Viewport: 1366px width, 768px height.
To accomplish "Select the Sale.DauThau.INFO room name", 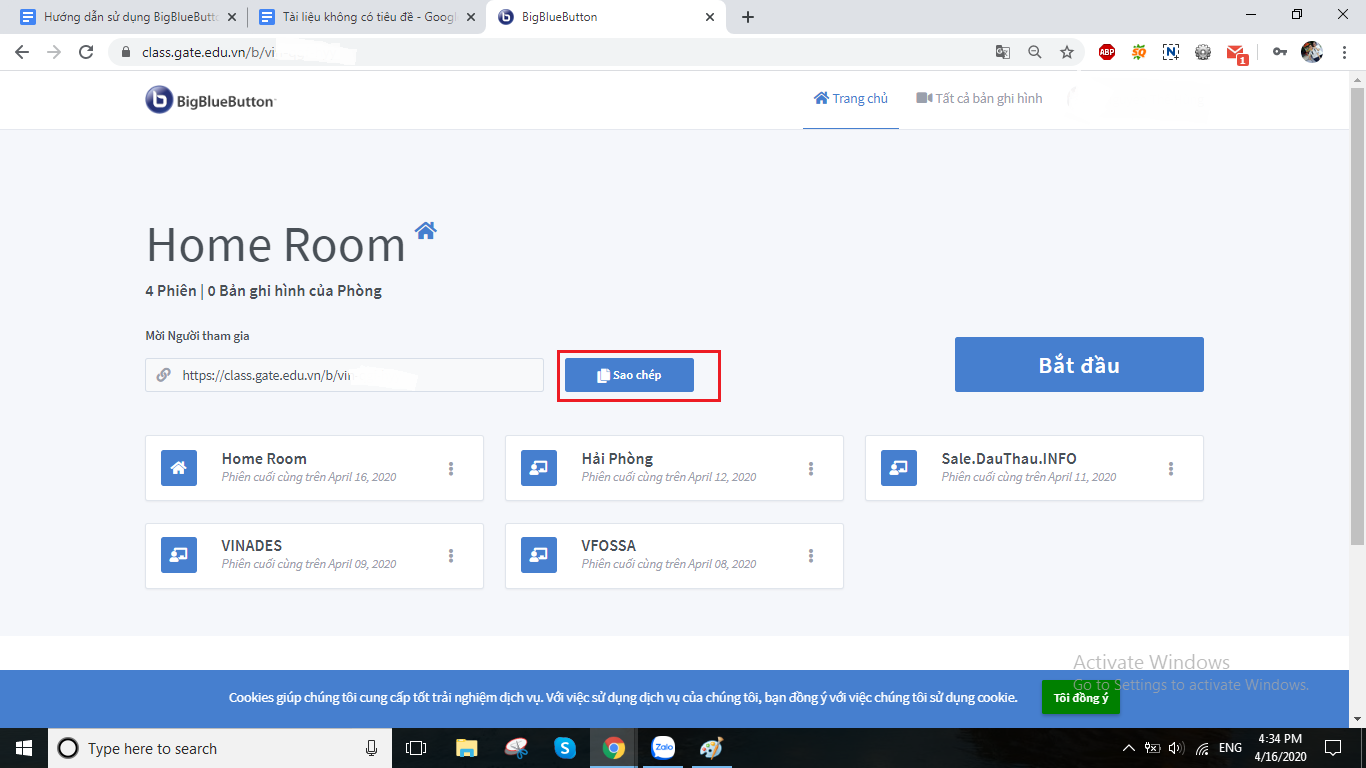I will pyautogui.click(x=1009, y=459).
